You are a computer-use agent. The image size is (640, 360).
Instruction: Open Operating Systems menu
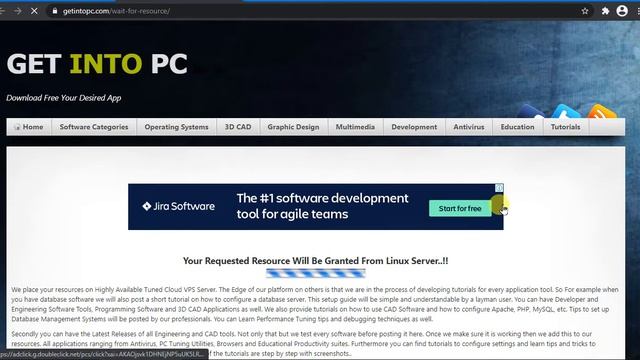(176, 127)
